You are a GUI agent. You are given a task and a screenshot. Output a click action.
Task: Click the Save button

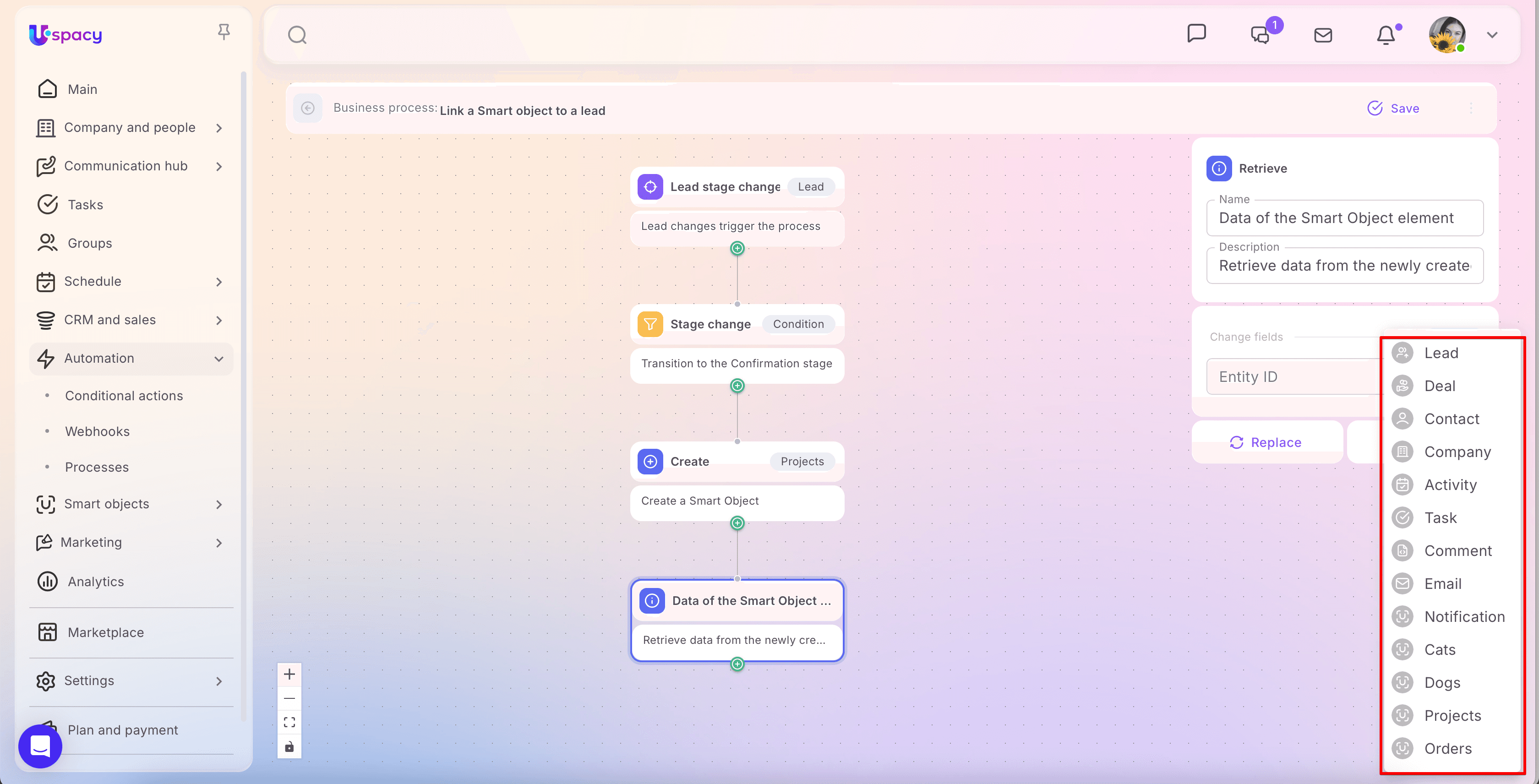pyautogui.click(x=1393, y=108)
